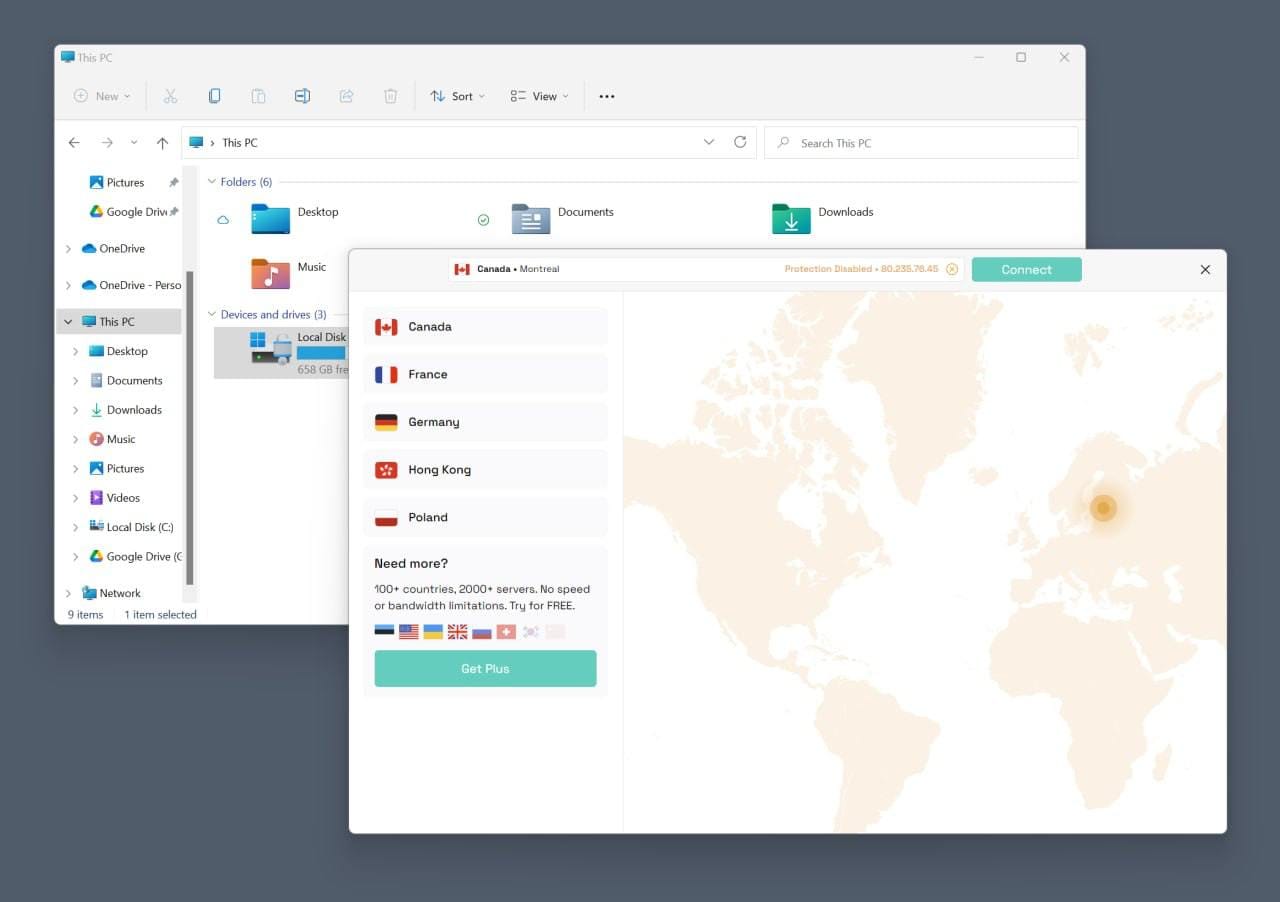Open the Sort dropdown menu

pos(457,96)
